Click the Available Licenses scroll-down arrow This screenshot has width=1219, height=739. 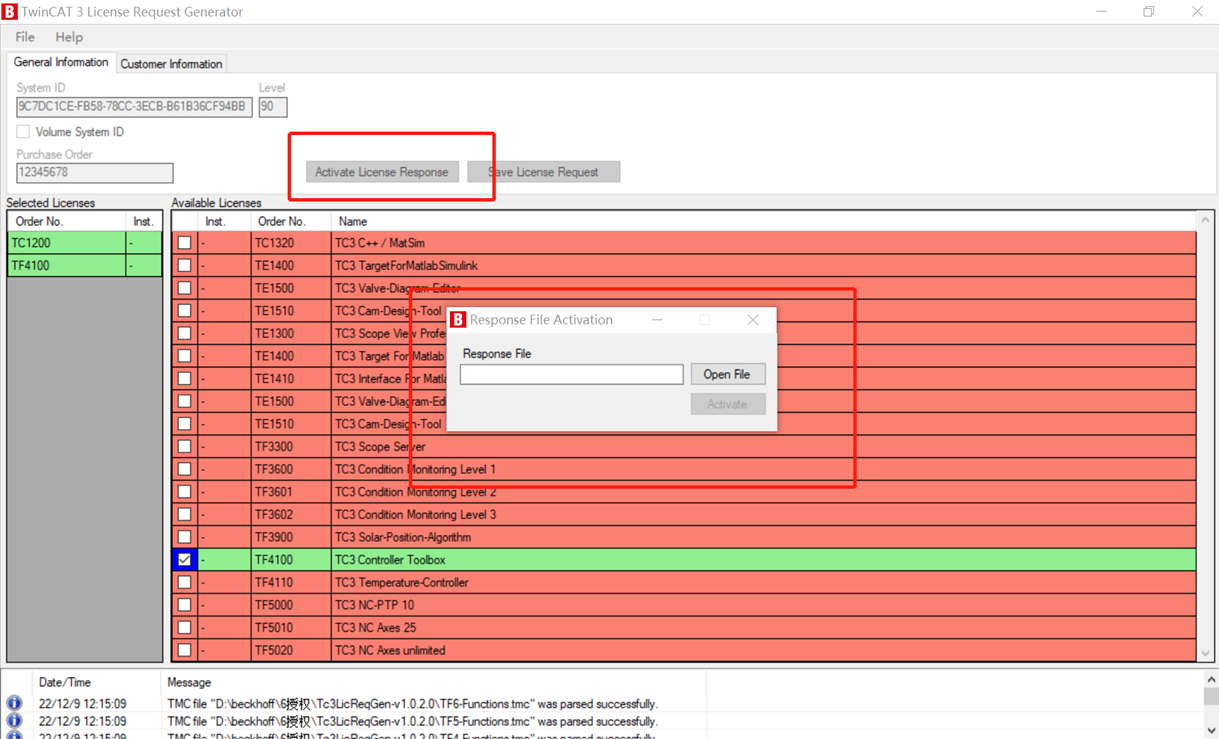pos(1205,653)
